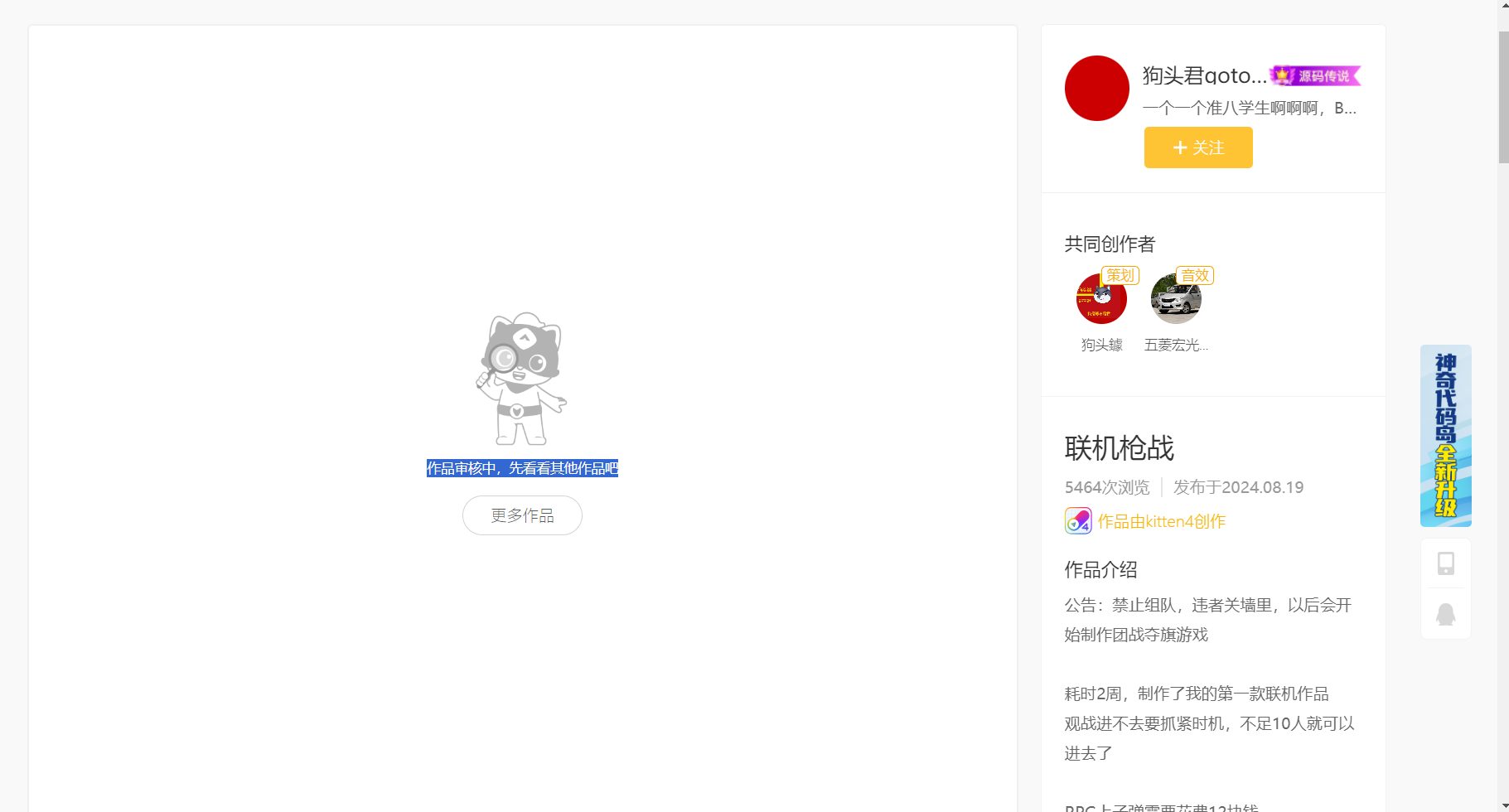Screen dimensions: 1509x812
Task: Click the 公告：禁止组队 announcement text
Action: point(1208,620)
